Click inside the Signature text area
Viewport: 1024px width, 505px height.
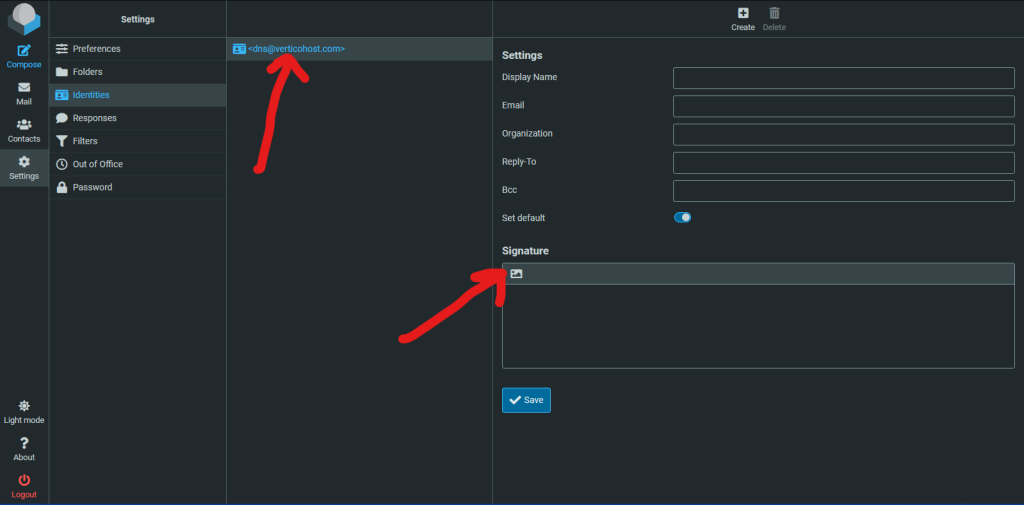(759, 325)
